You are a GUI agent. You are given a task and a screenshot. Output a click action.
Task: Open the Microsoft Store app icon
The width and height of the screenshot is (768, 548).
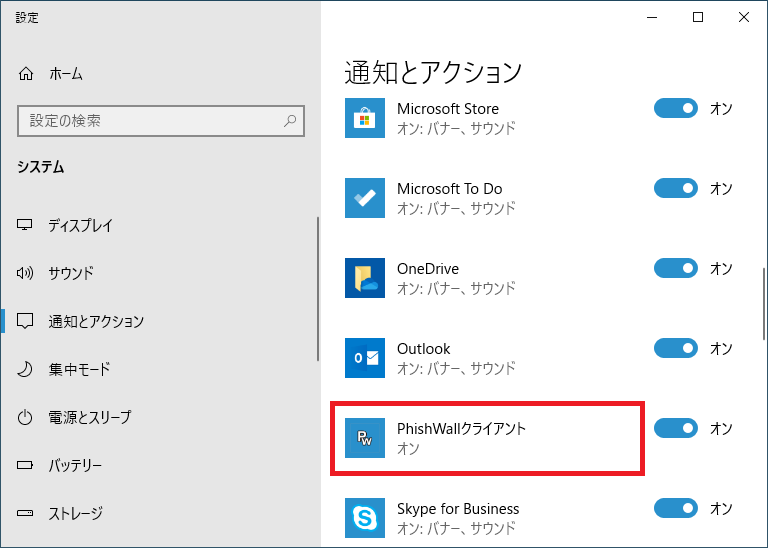coord(364,118)
